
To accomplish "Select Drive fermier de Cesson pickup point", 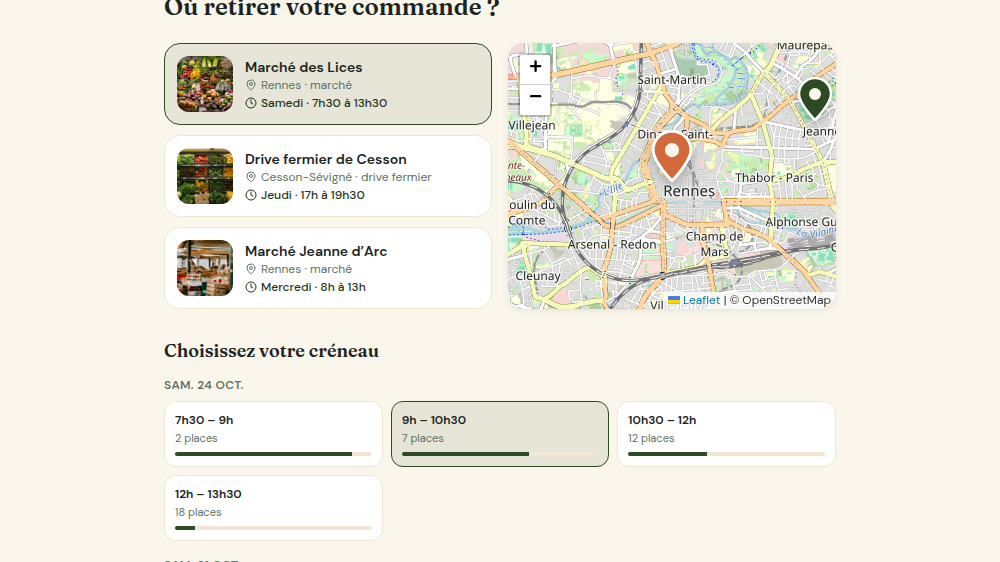I will tap(328, 176).
